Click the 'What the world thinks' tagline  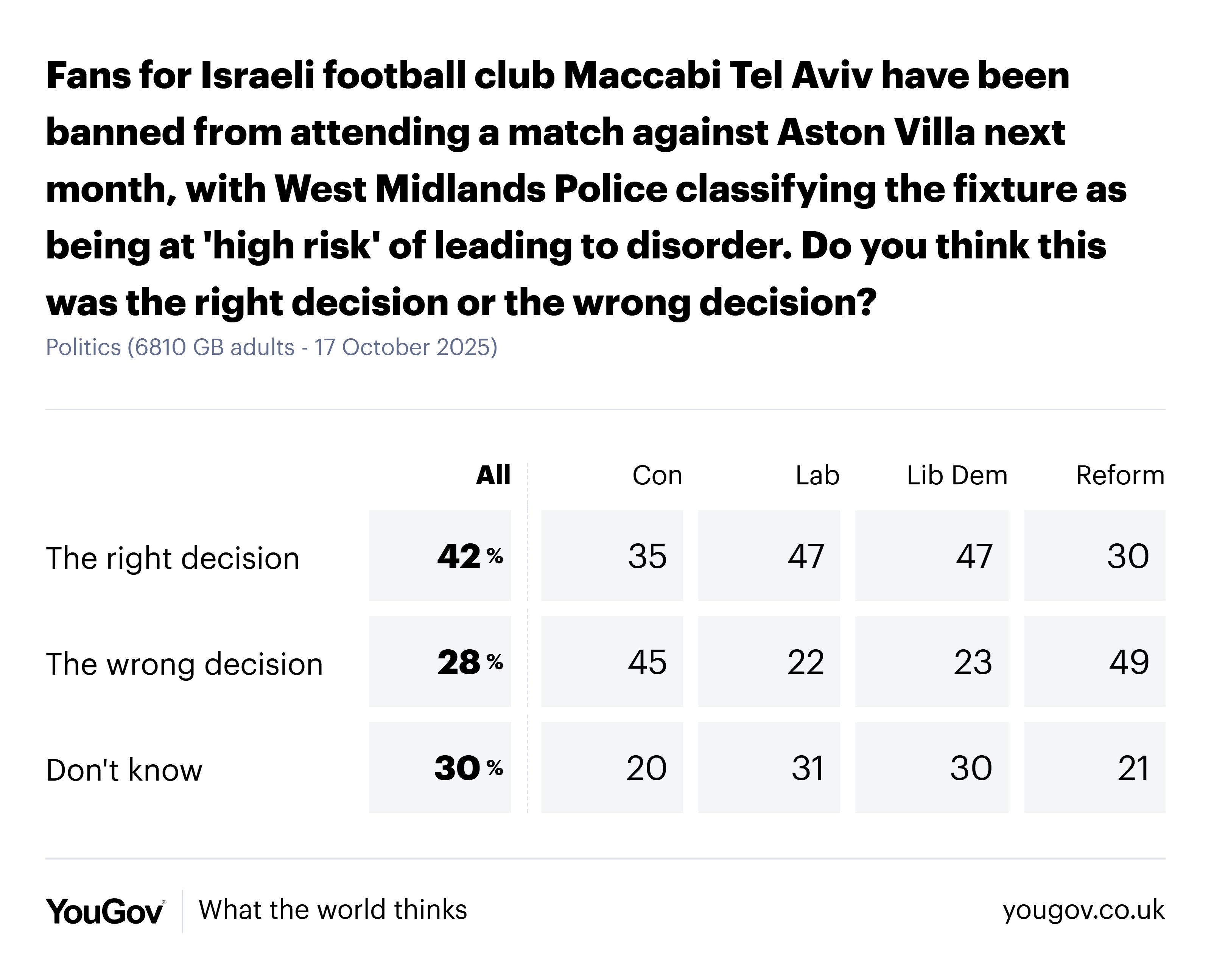[x=333, y=910]
